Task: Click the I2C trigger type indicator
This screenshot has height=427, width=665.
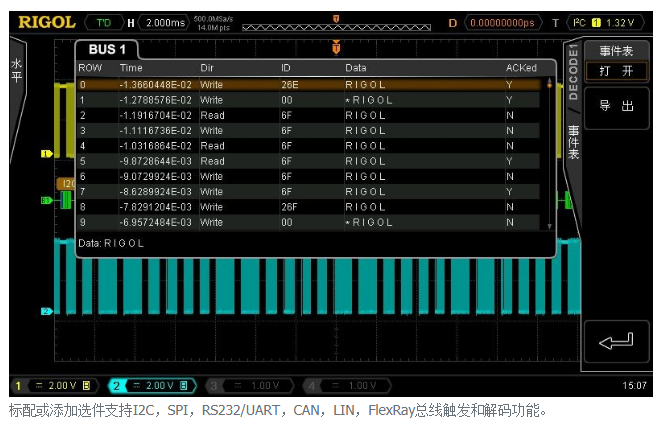Action: [579, 22]
